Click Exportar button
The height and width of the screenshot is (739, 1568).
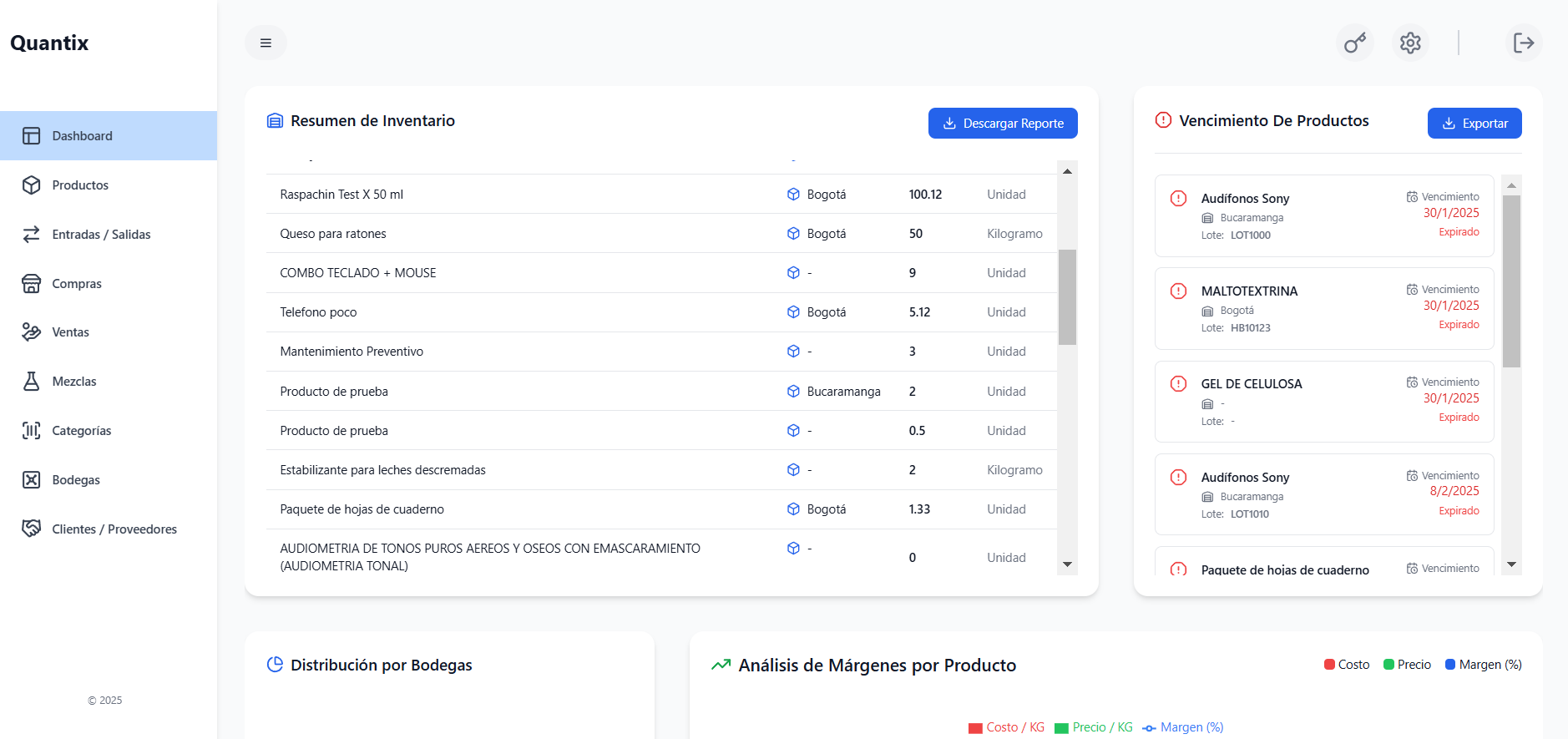[1474, 123]
